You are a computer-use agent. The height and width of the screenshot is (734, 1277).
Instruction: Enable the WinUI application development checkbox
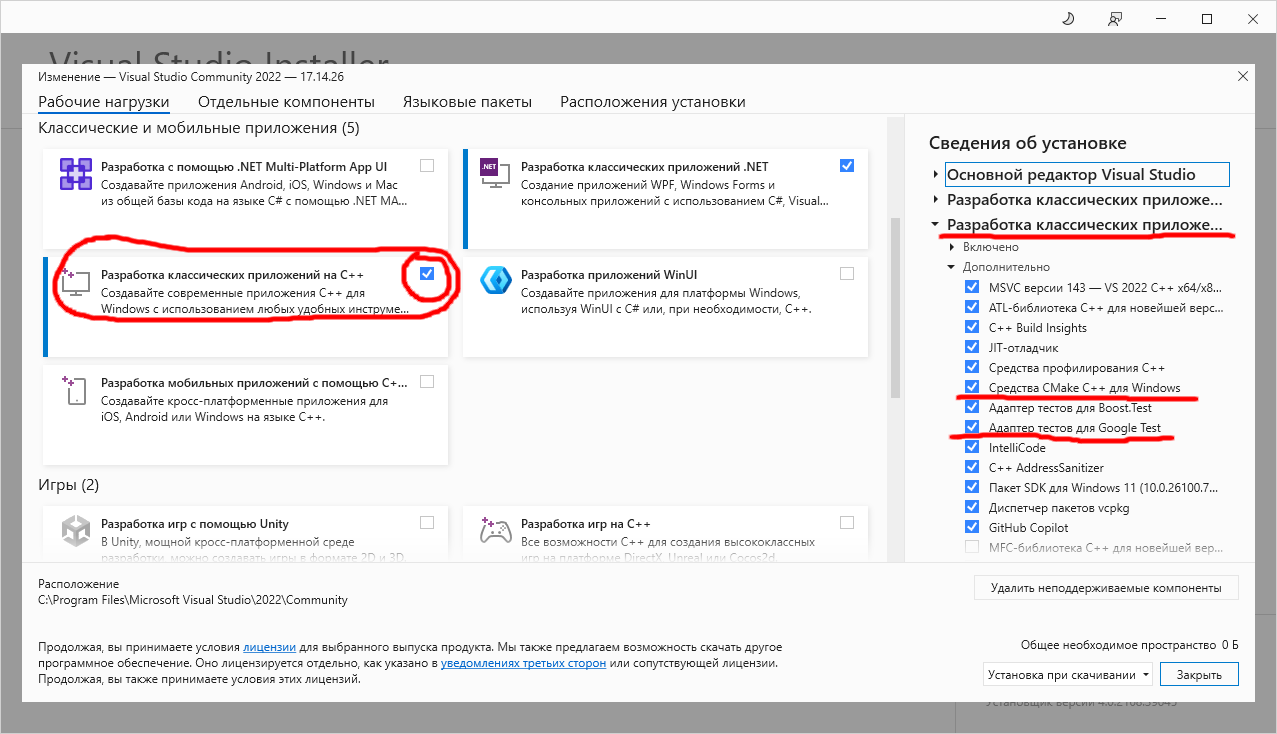pyautogui.click(x=847, y=274)
